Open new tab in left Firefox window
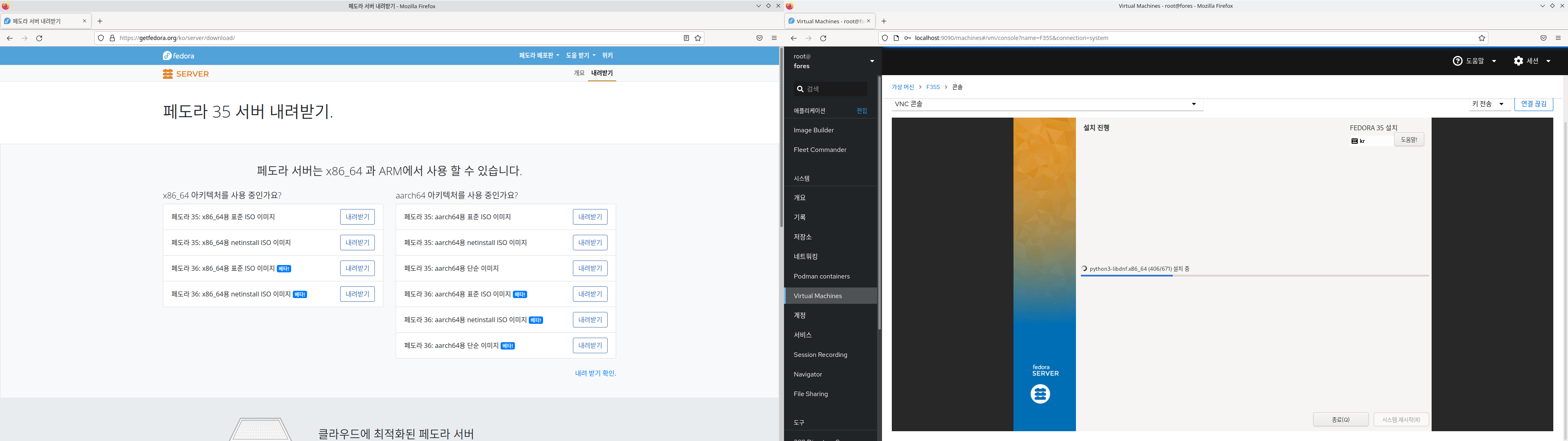This screenshot has width=1568, height=441. pyautogui.click(x=100, y=21)
